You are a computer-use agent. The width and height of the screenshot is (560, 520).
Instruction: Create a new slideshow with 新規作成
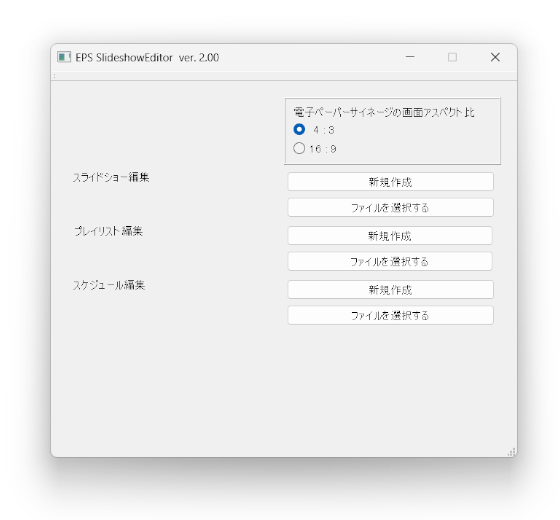tap(390, 182)
